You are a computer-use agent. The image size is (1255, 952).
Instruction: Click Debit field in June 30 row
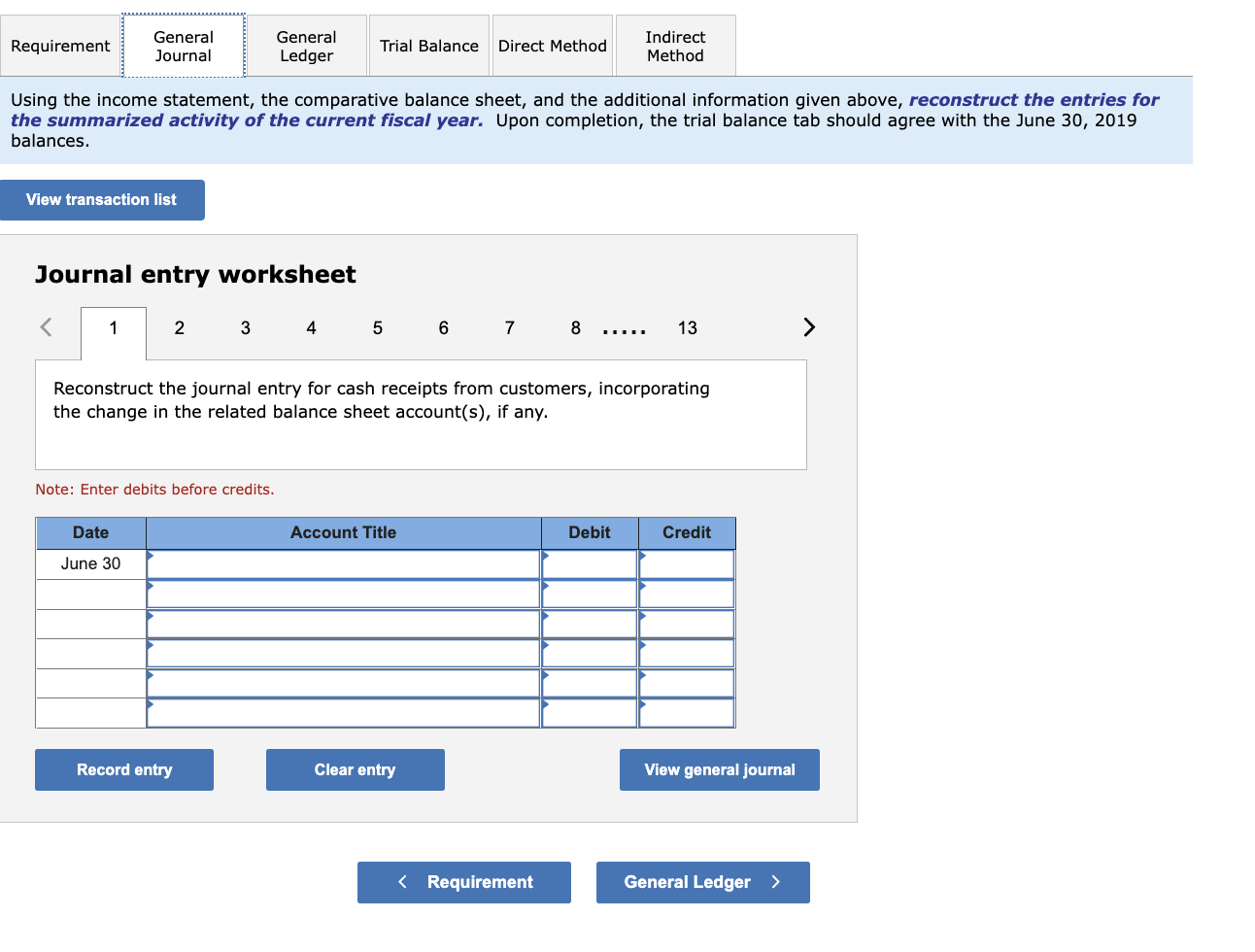point(590,564)
